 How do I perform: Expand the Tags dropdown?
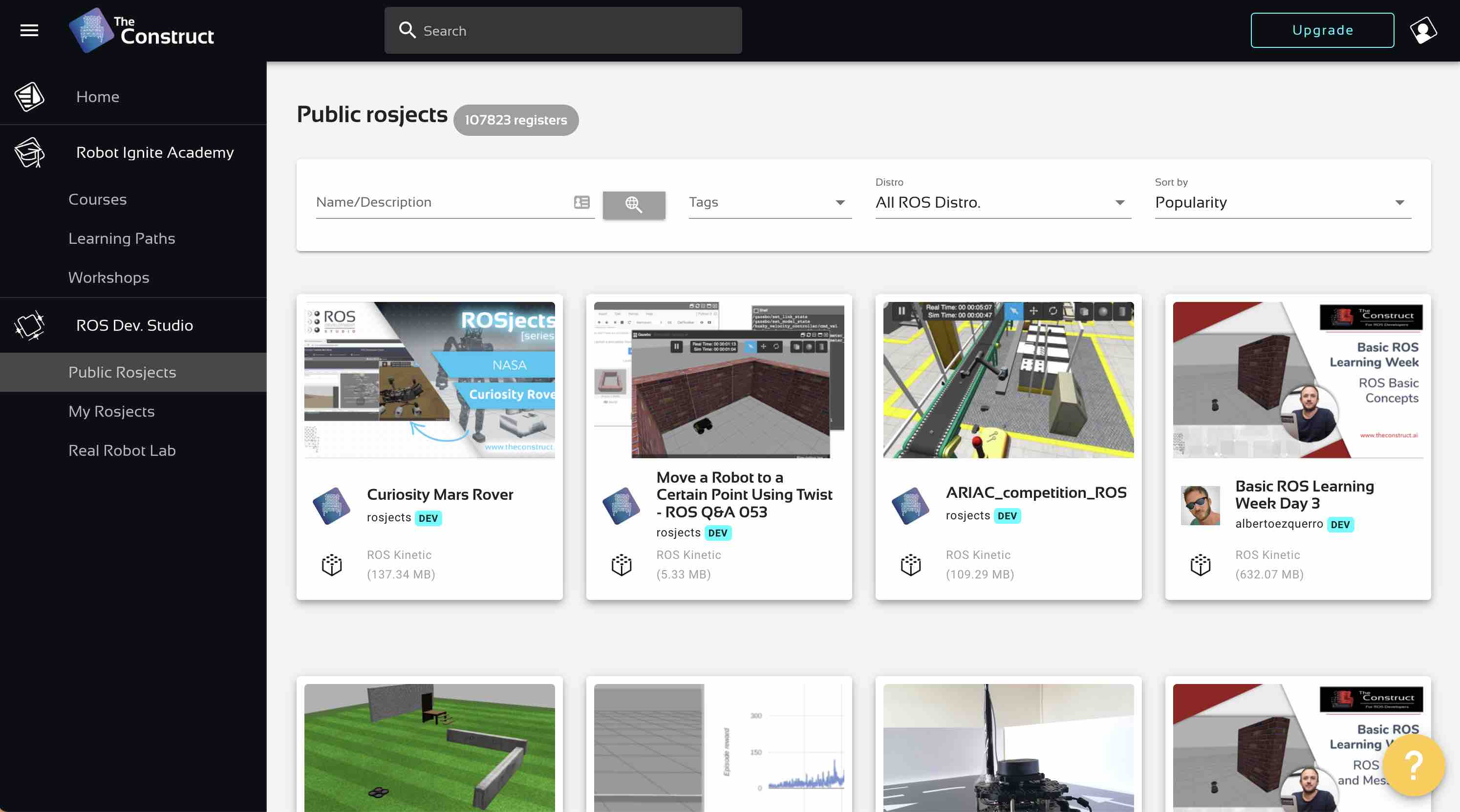point(770,202)
